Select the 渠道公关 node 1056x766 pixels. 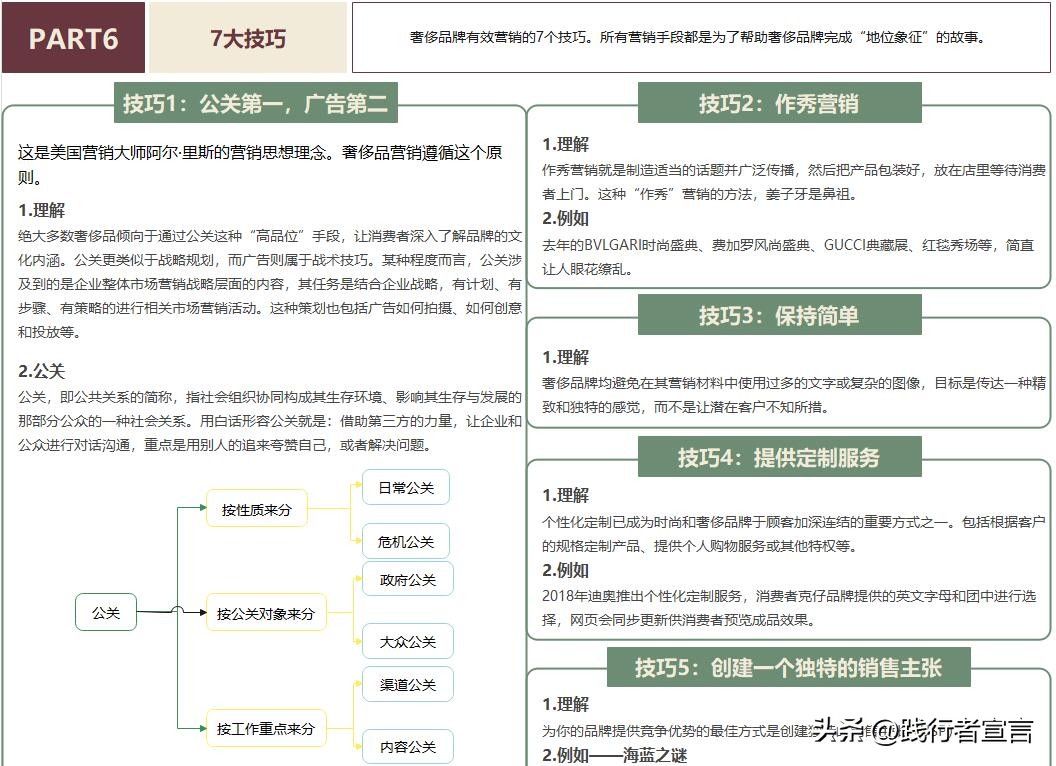407,683
